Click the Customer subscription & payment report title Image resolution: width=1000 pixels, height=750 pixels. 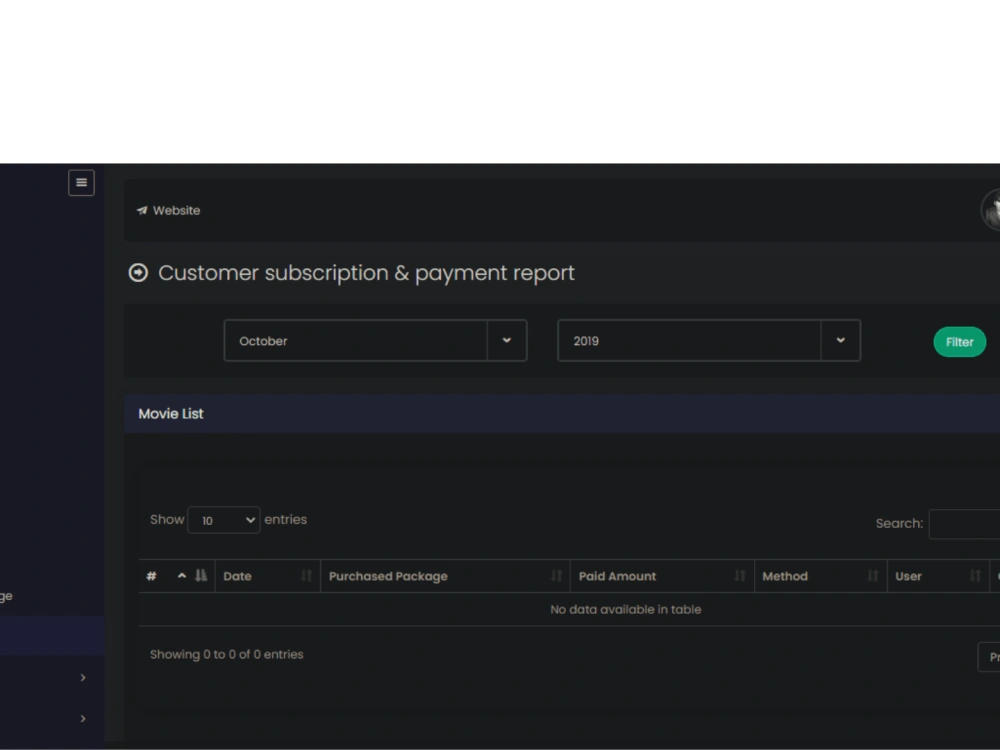pos(366,273)
